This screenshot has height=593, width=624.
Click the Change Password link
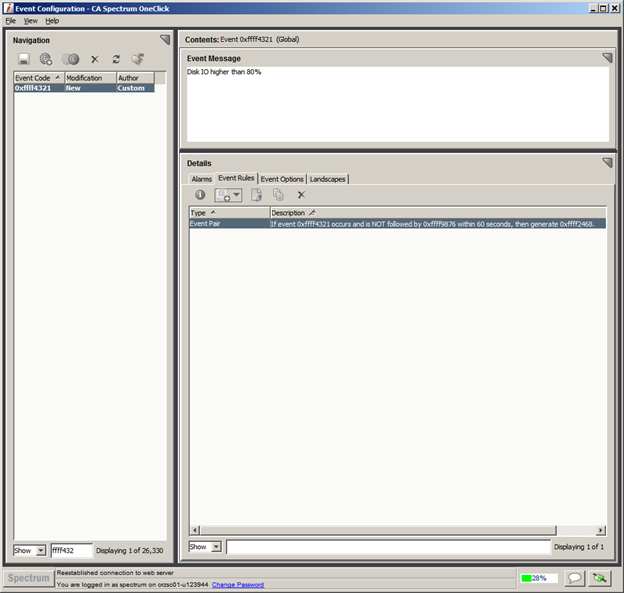pos(238,585)
